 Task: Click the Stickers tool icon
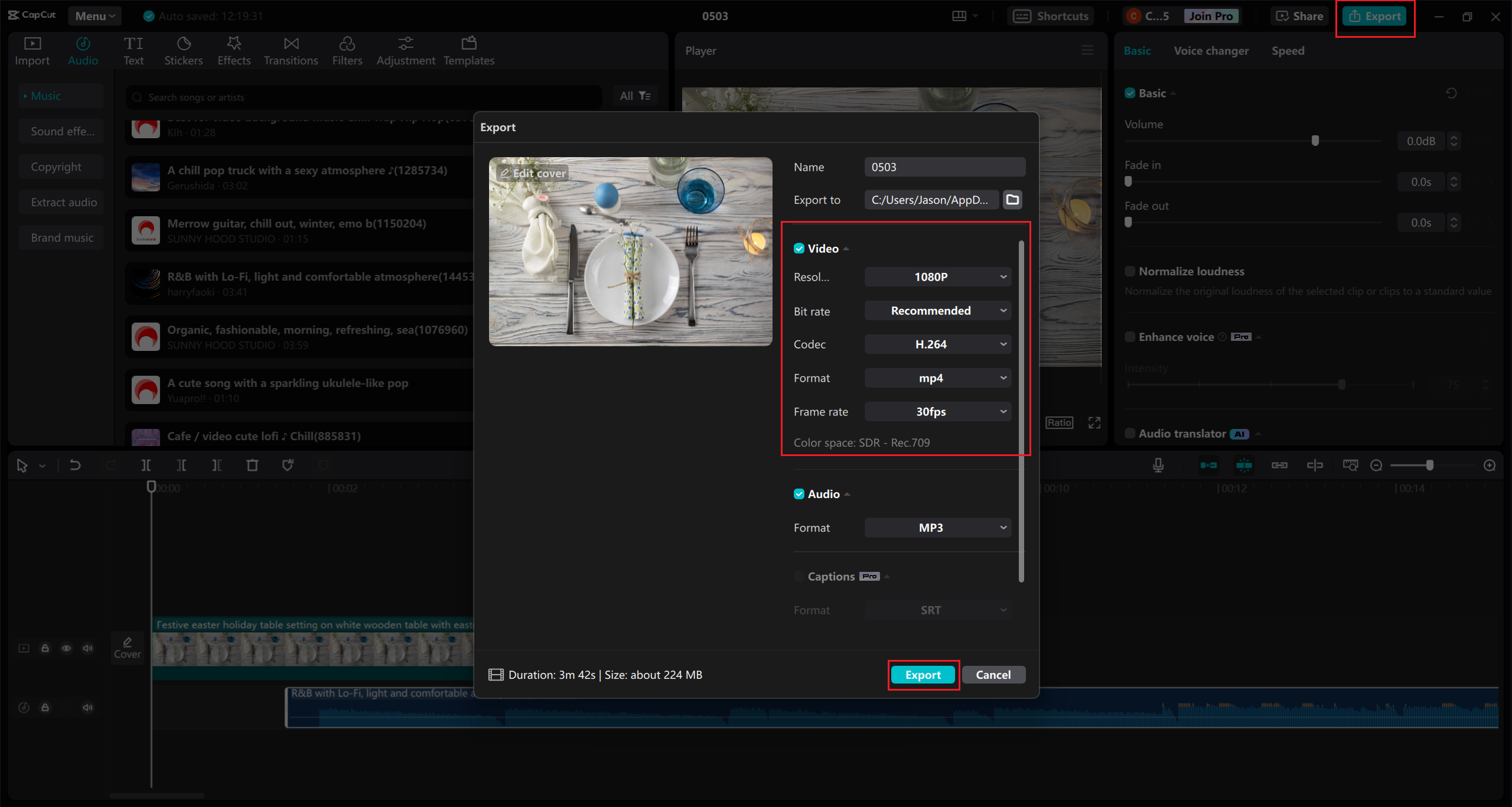click(x=183, y=43)
